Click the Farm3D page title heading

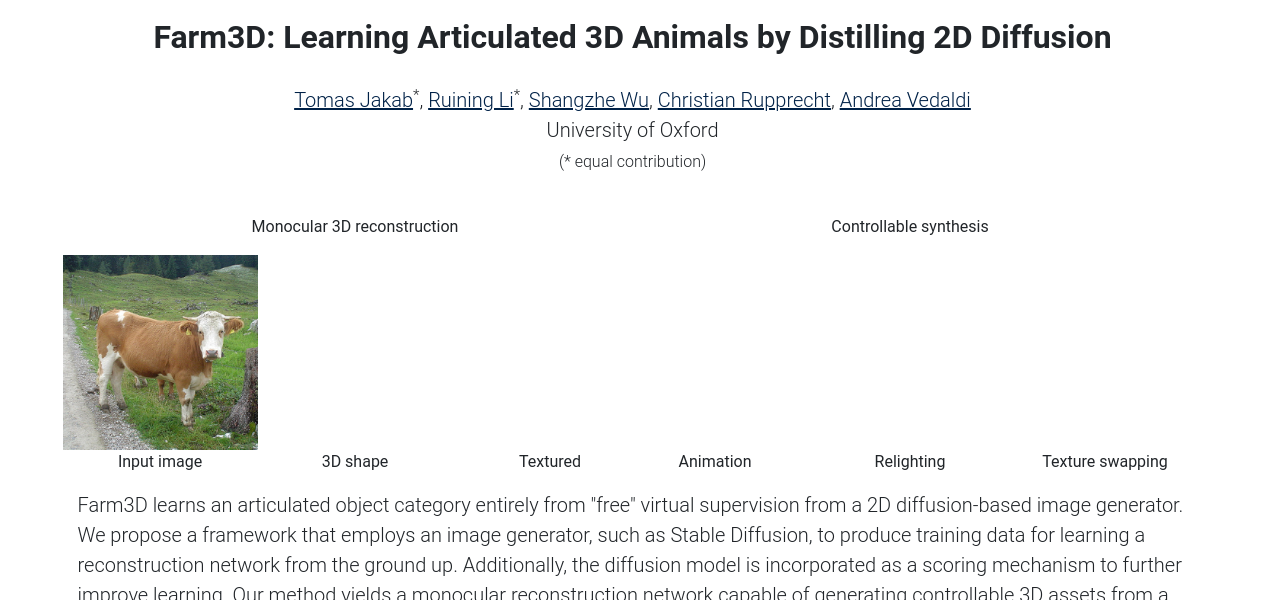click(632, 38)
